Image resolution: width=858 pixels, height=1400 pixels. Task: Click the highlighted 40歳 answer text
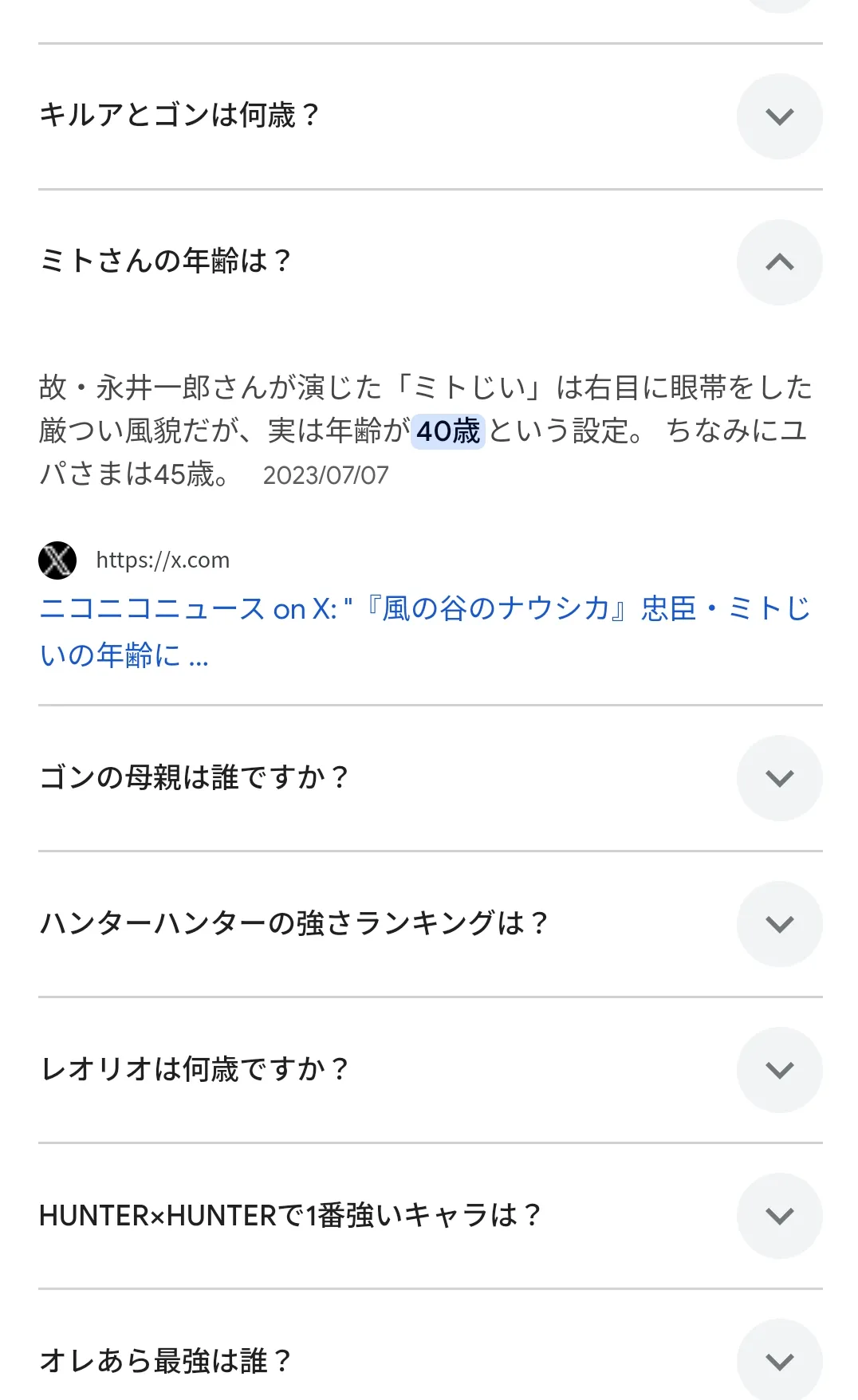(x=448, y=431)
